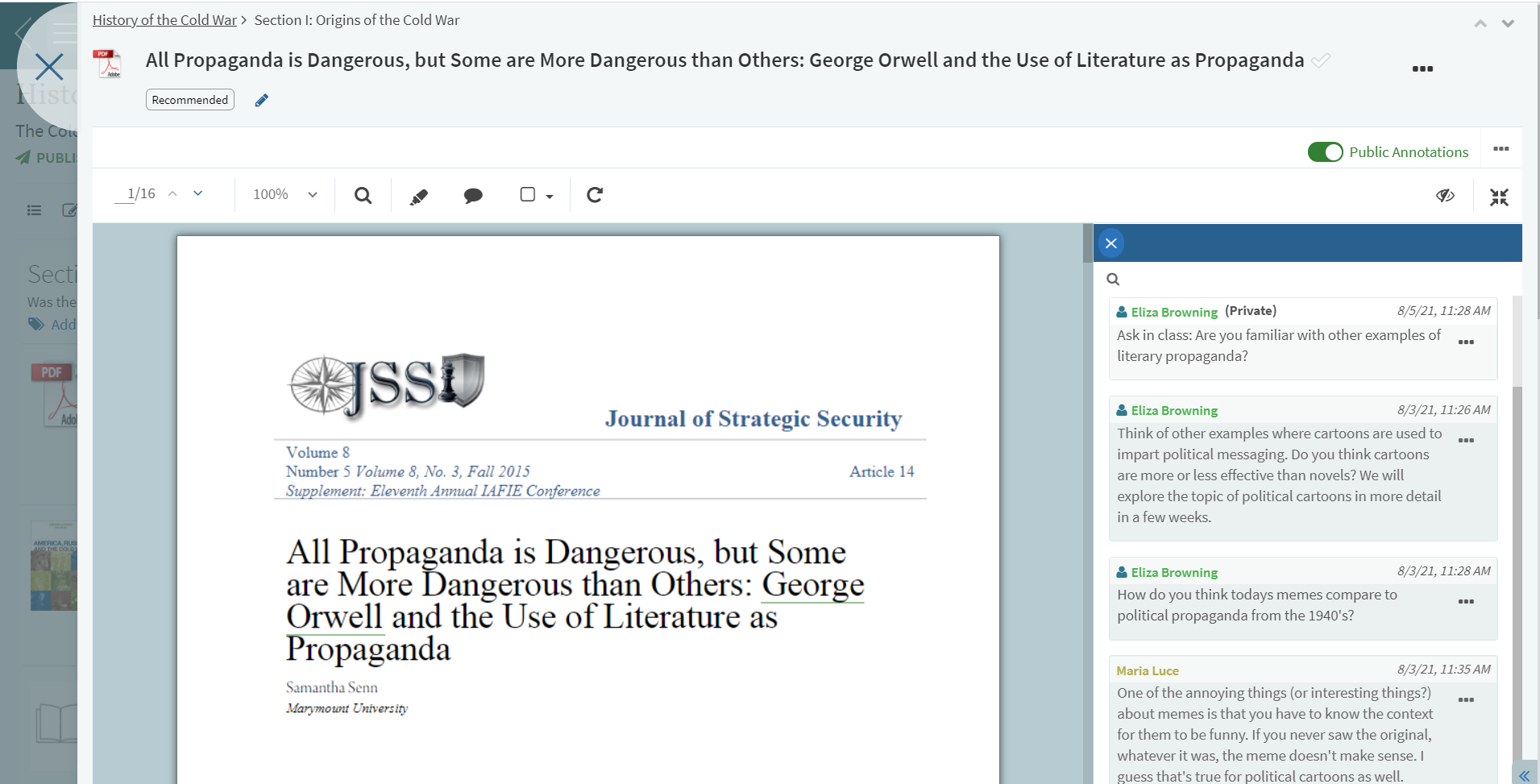1540x784 pixels.
Task: Go to next page with down chevron
Action: (x=198, y=193)
